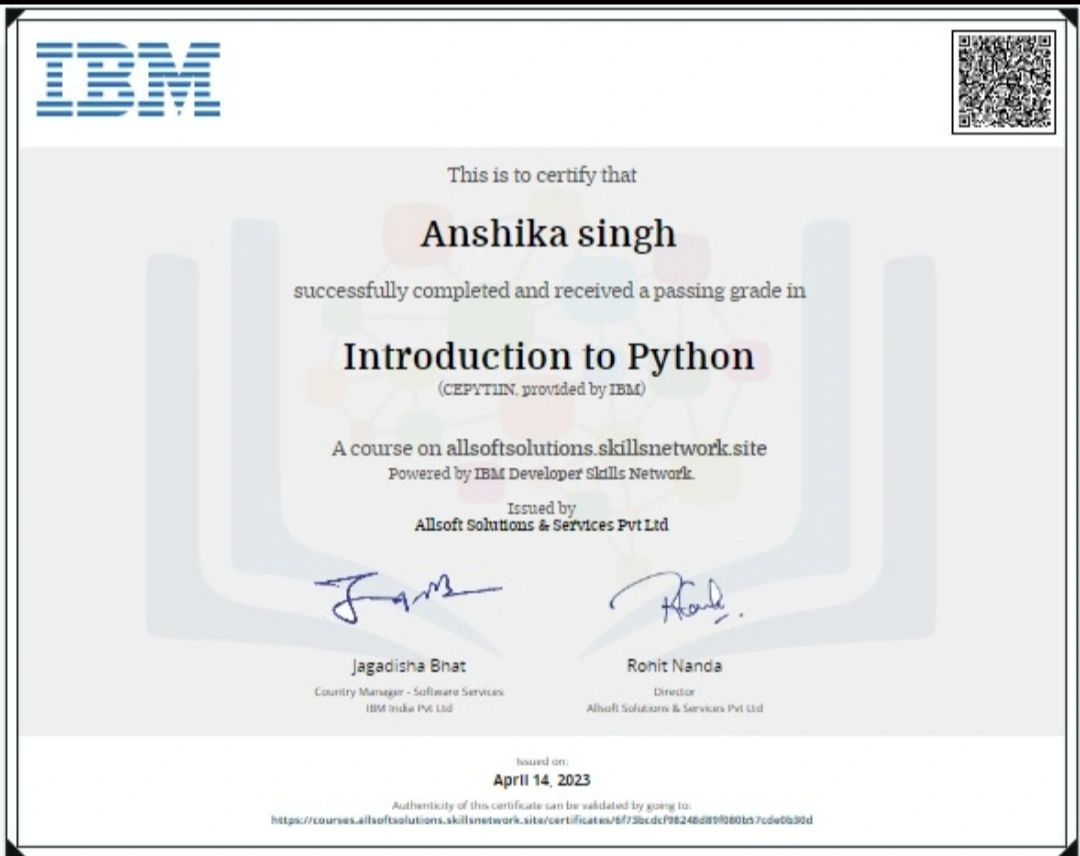Image resolution: width=1080 pixels, height=856 pixels.
Task: Select the recipient name Anshika singh
Action: (x=548, y=235)
